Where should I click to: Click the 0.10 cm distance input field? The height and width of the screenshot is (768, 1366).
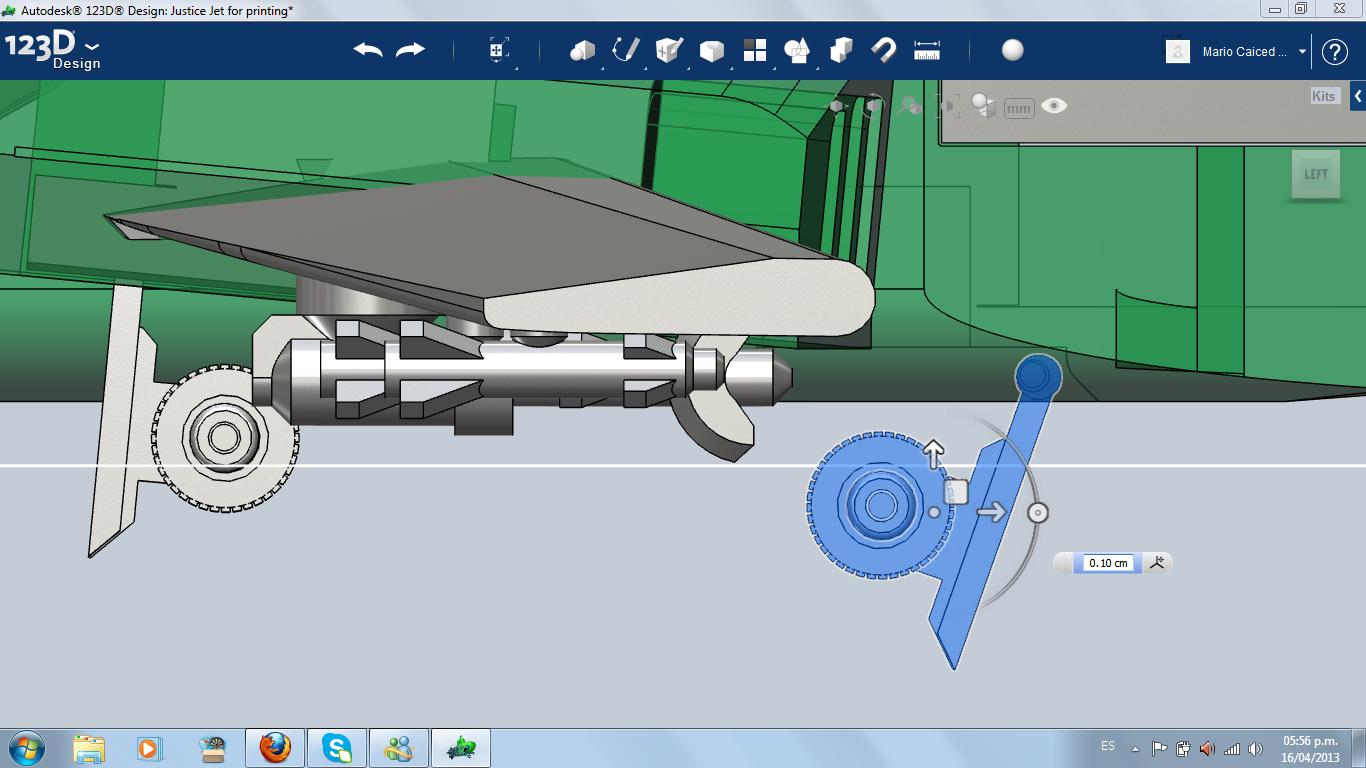(x=1108, y=563)
